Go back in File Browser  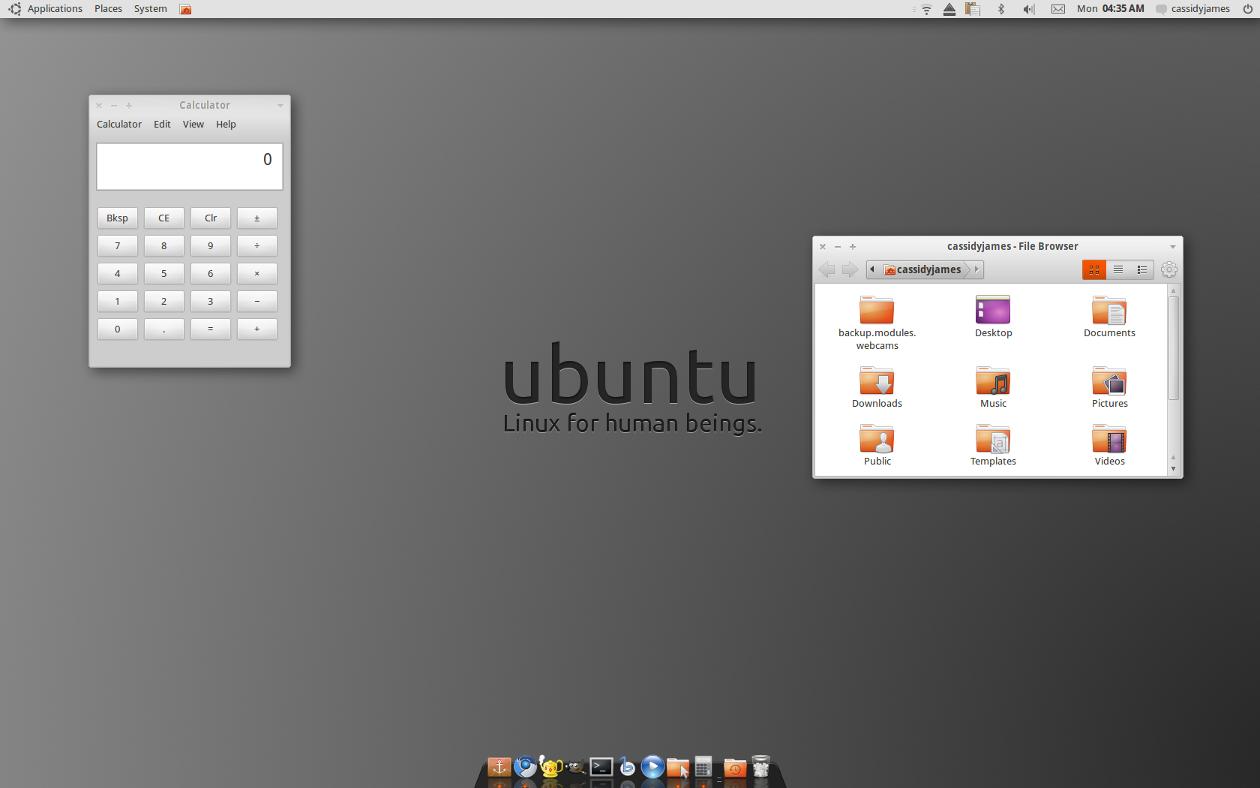pyautogui.click(x=827, y=269)
